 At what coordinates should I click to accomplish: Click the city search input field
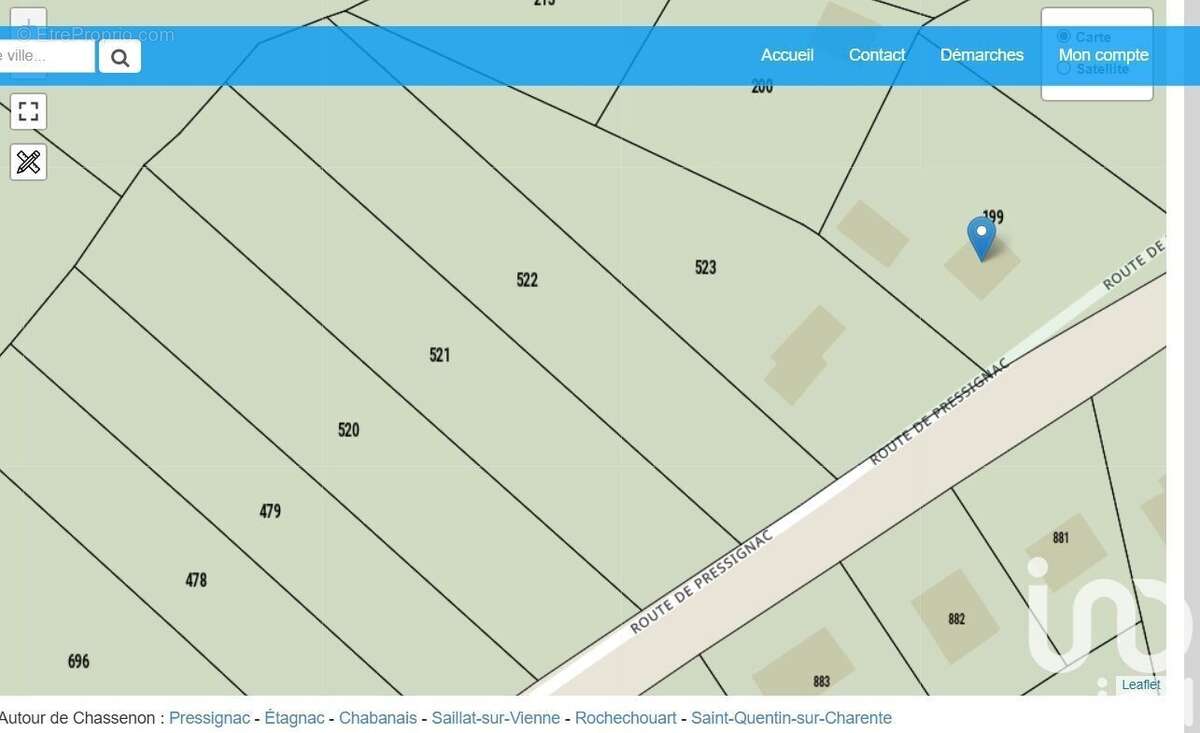(x=45, y=56)
